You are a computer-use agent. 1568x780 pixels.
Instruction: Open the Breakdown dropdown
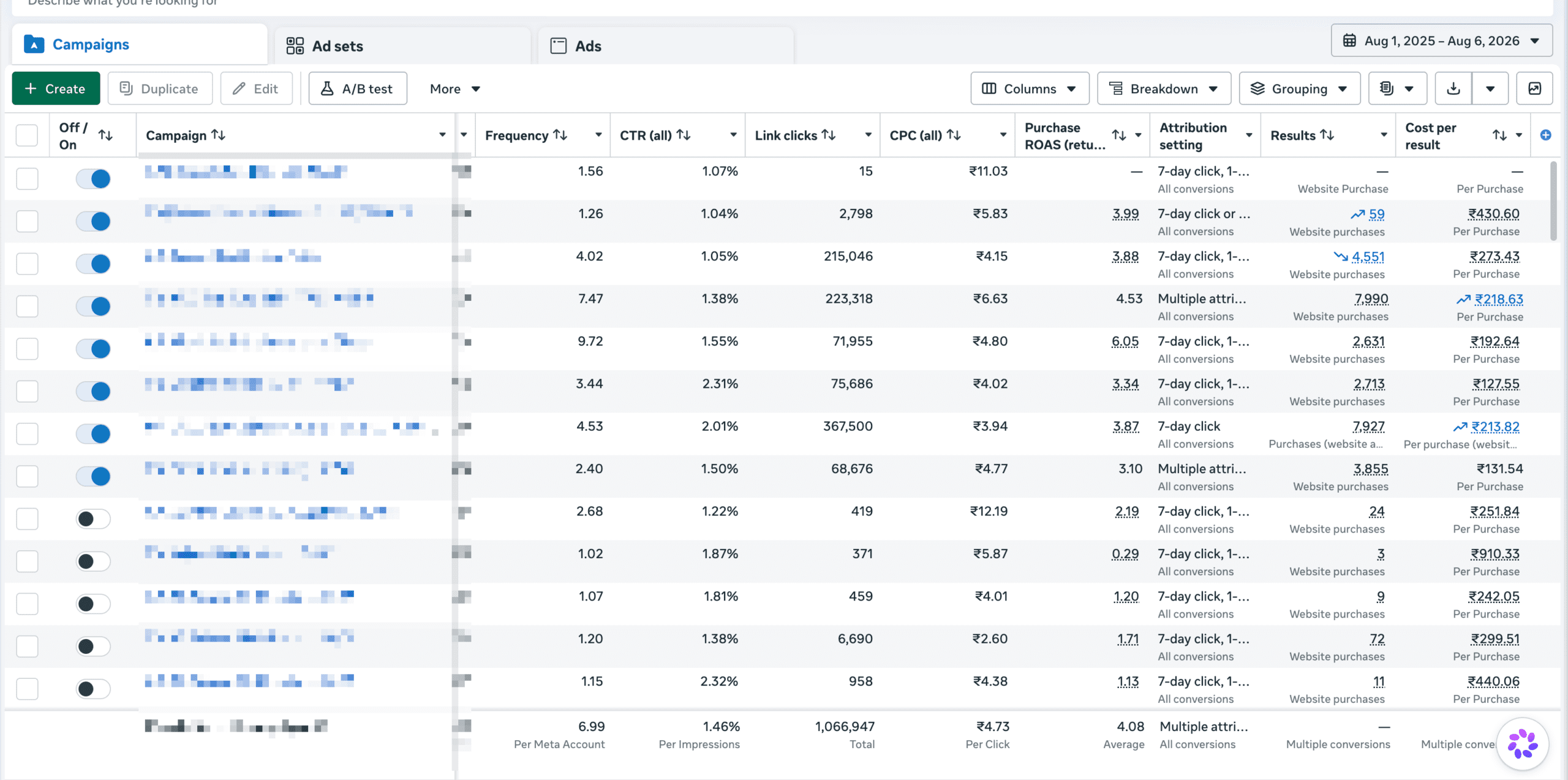[x=1164, y=89]
